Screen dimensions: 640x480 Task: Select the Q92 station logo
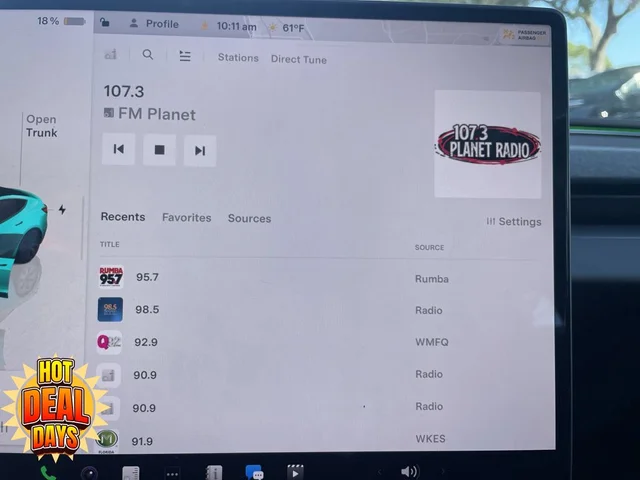pos(109,342)
